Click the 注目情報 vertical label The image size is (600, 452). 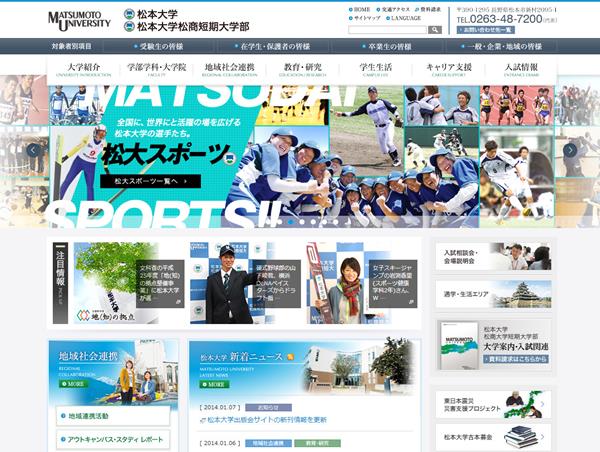tap(60, 283)
